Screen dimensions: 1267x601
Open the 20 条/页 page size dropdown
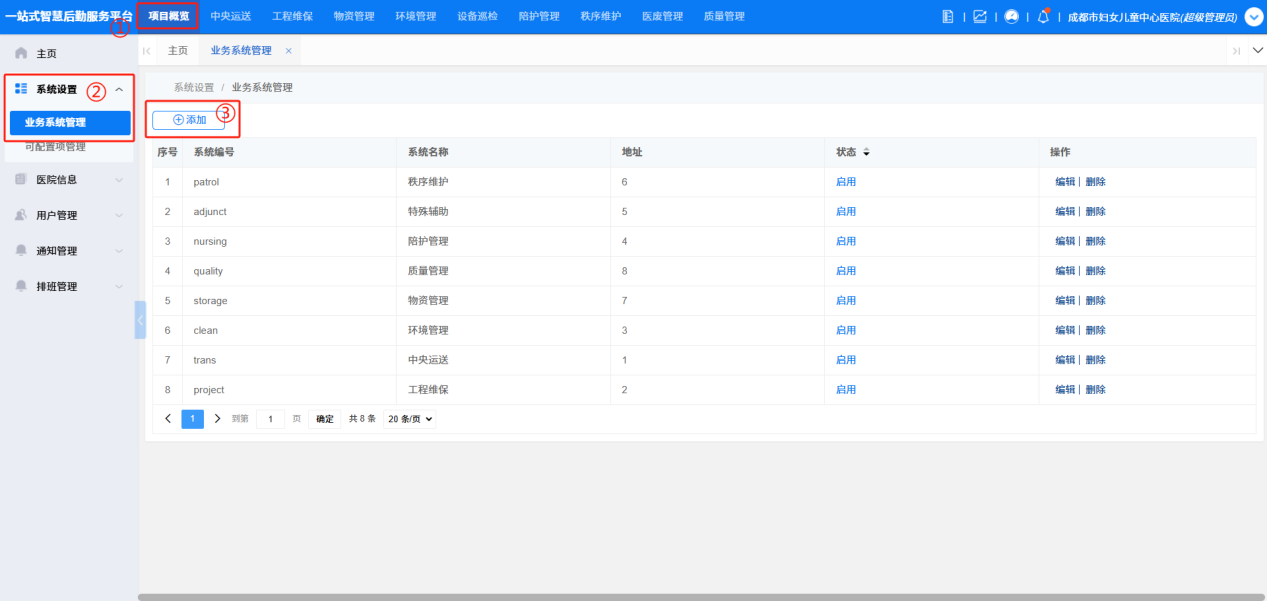[x=410, y=419]
